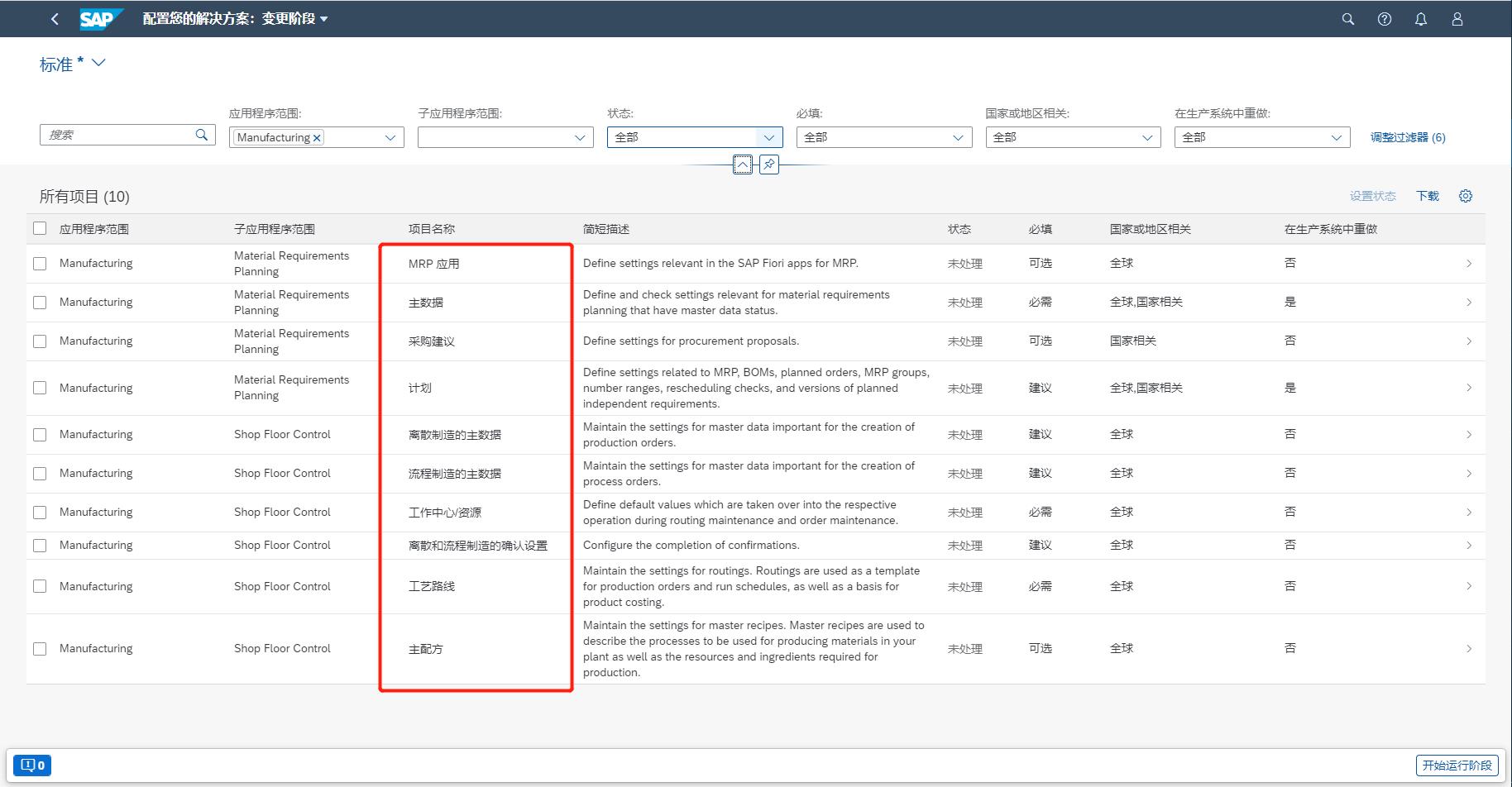Collapse the filter bar using the chevron
Image resolution: width=1512 pixels, height=787 pixels.
tap(742, 165)
